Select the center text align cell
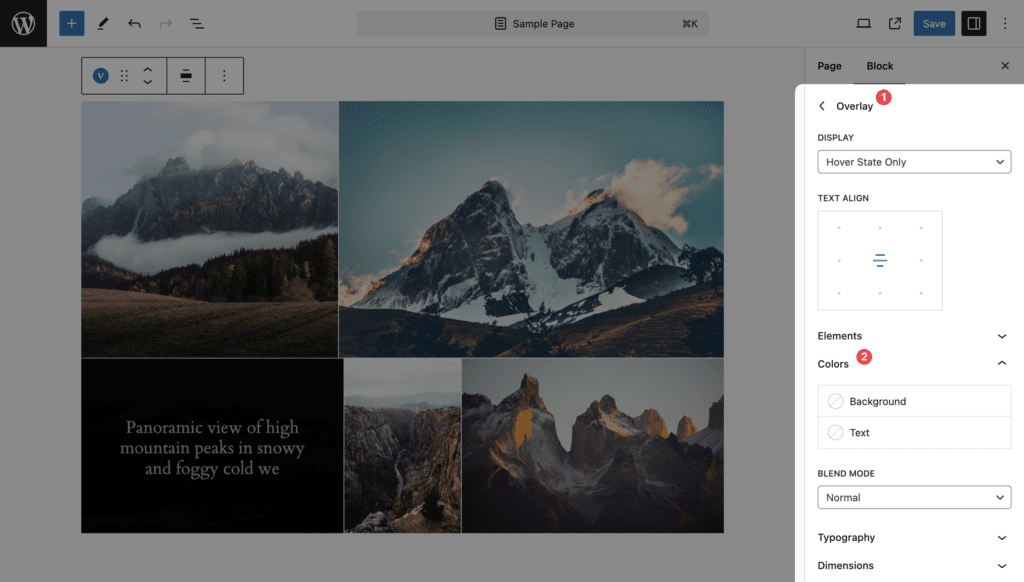This screenshot has width=1024, height=582. tap(880, 260)
